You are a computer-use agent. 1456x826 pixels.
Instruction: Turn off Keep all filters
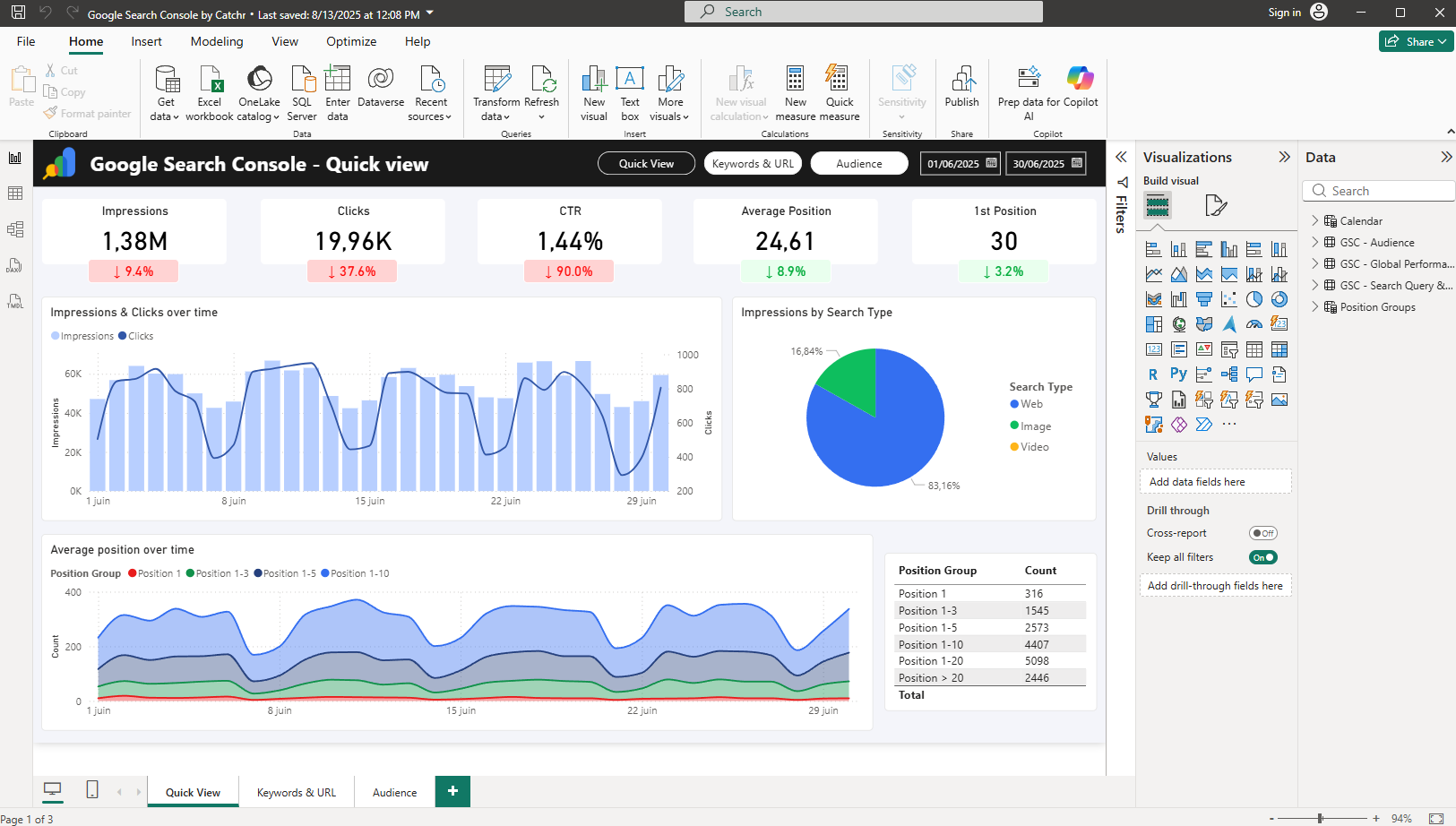pos(1262,556)
